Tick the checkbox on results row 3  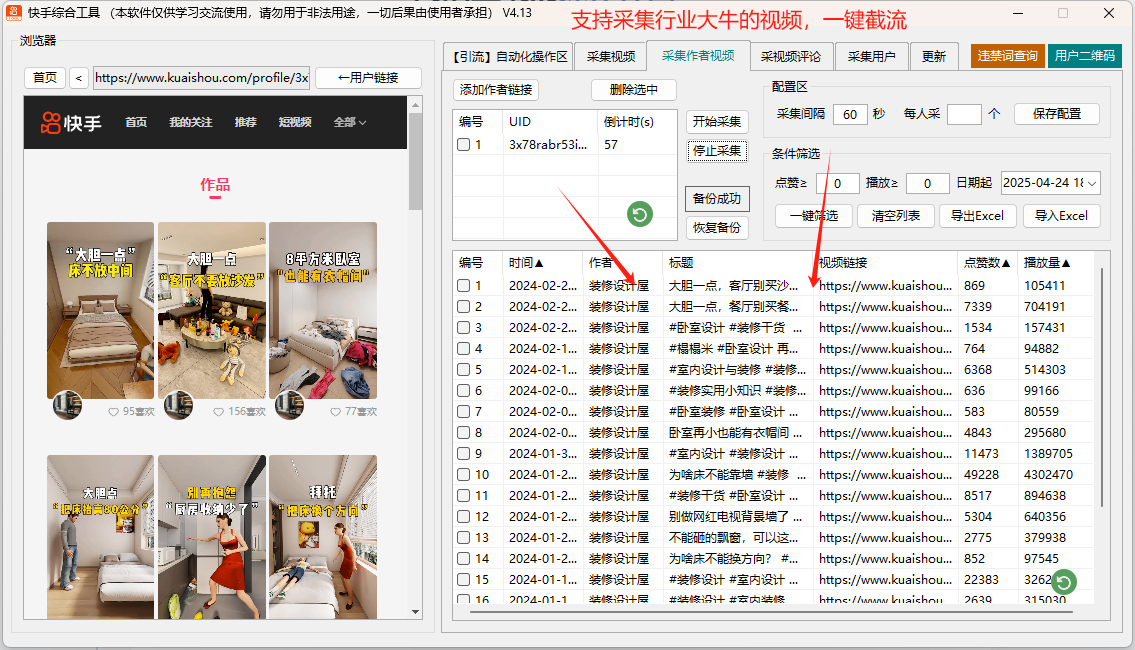pos(464,328)
